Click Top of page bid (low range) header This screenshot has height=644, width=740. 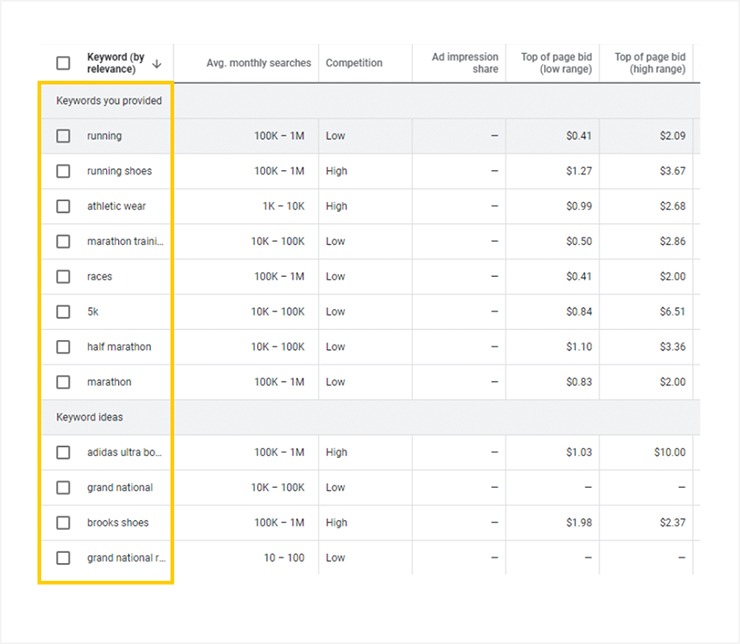click(x=556, y=63)
